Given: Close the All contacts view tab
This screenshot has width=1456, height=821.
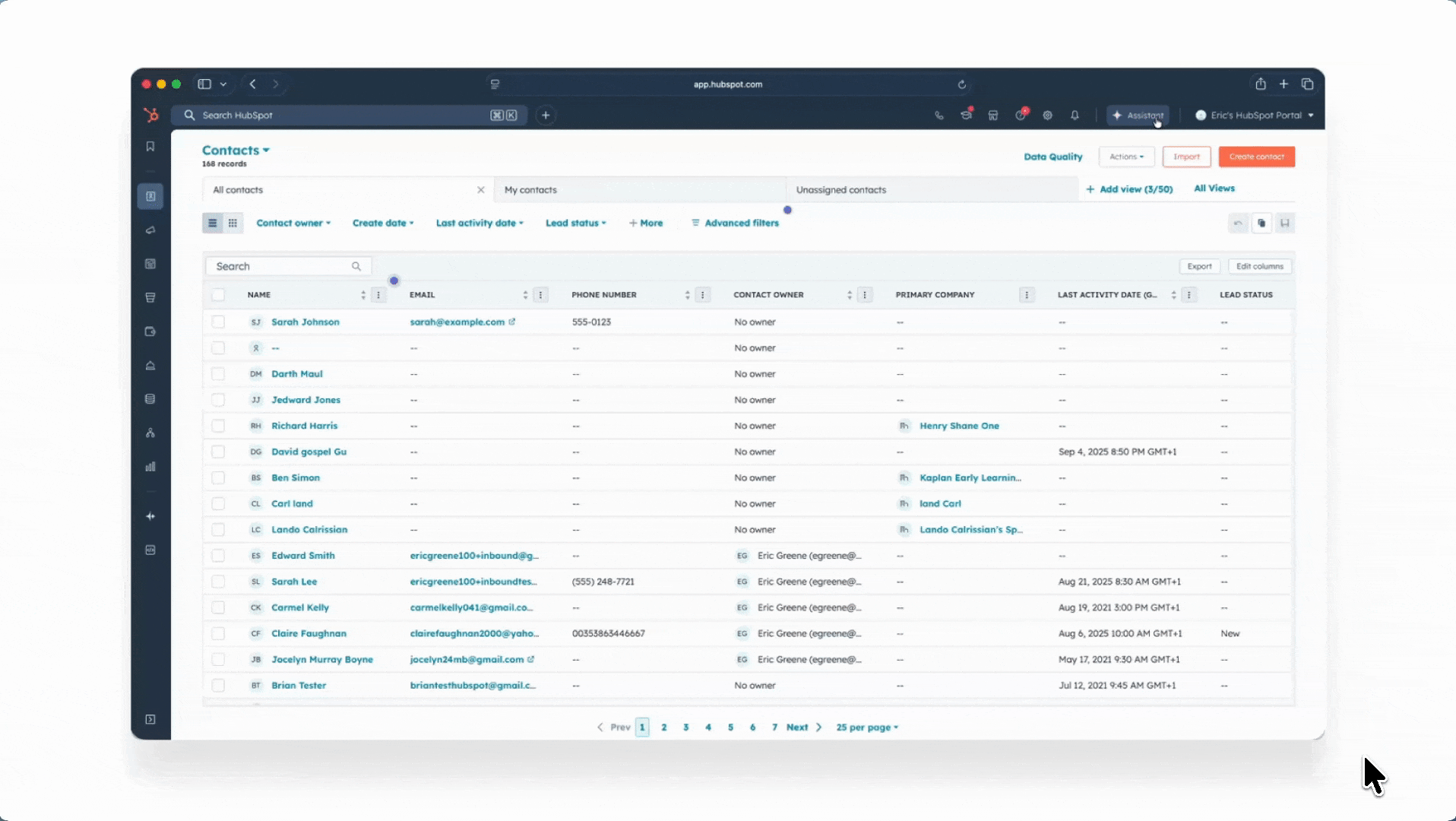Looking at the screenshot, I should (481, 190).
